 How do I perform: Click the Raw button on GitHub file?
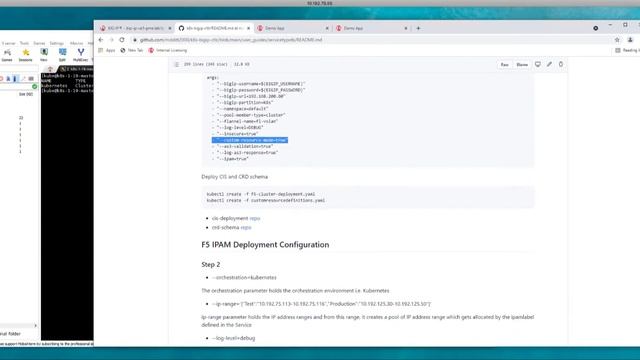click(x=504, y=64)
